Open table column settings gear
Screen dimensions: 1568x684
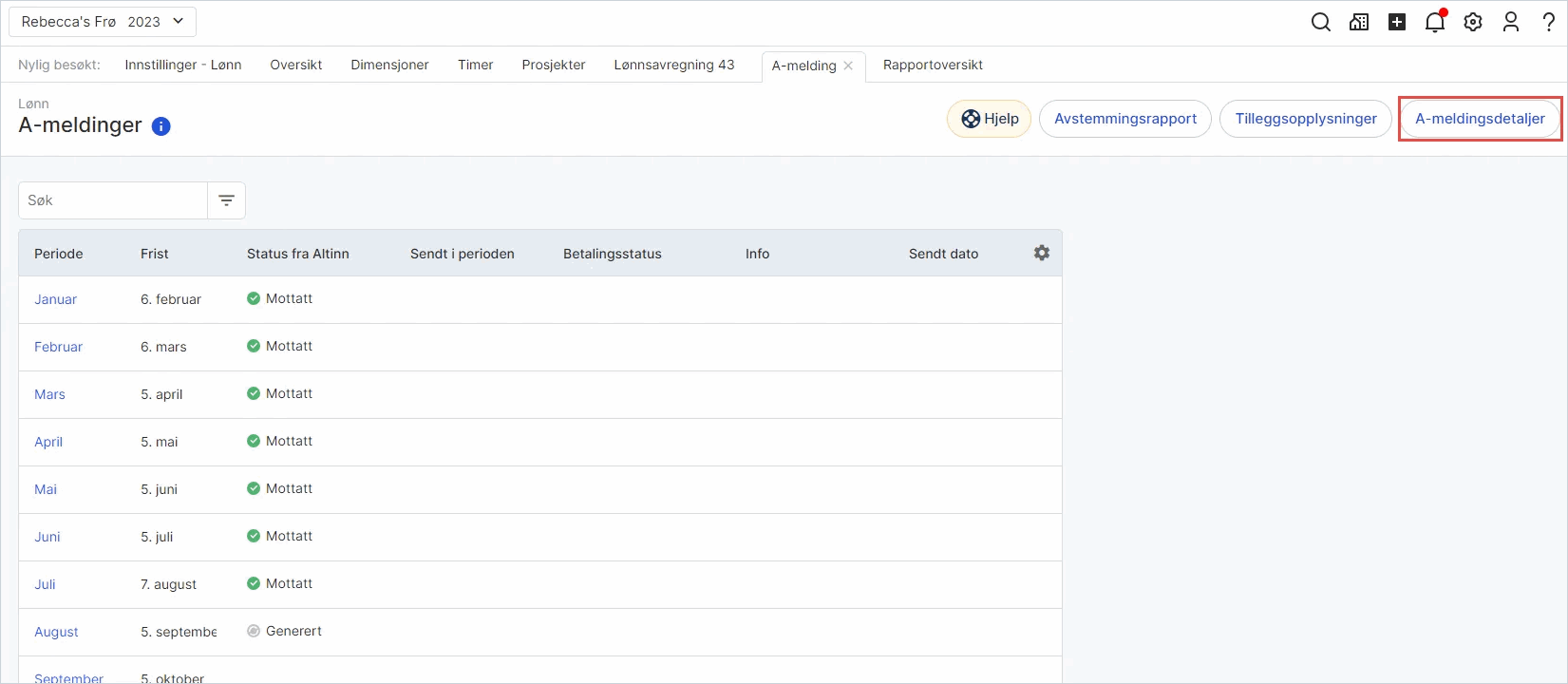1042,253
